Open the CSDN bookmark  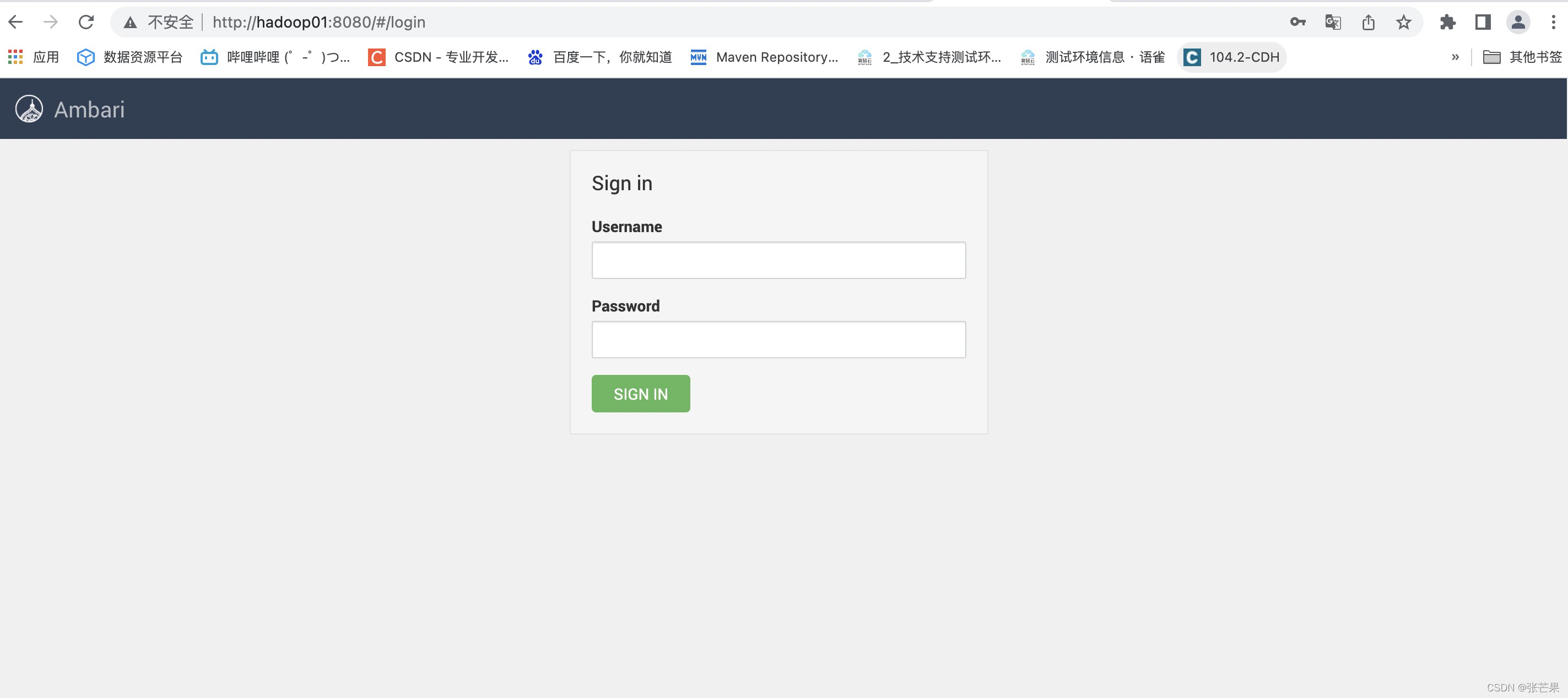point(438,57)
